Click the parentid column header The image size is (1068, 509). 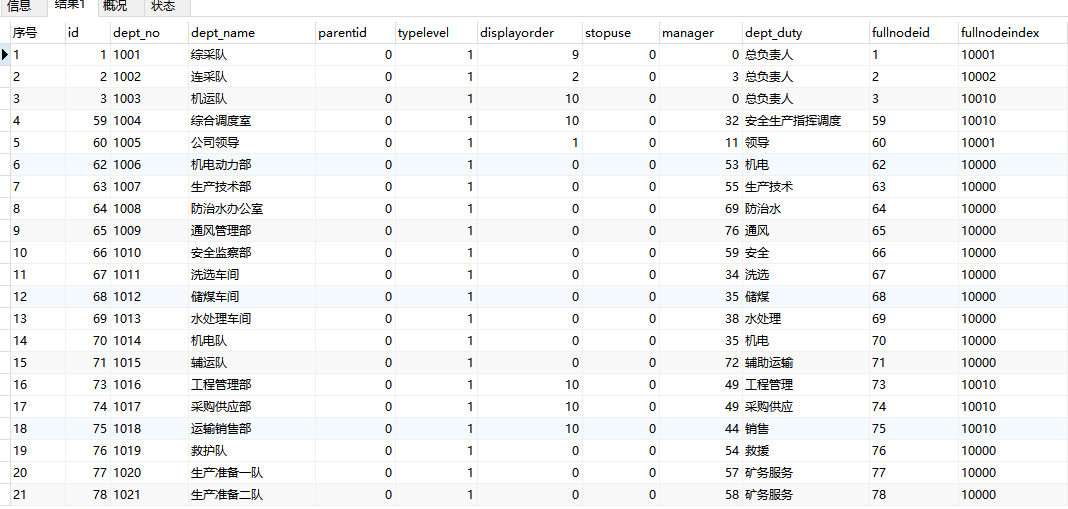coord(356,33)
